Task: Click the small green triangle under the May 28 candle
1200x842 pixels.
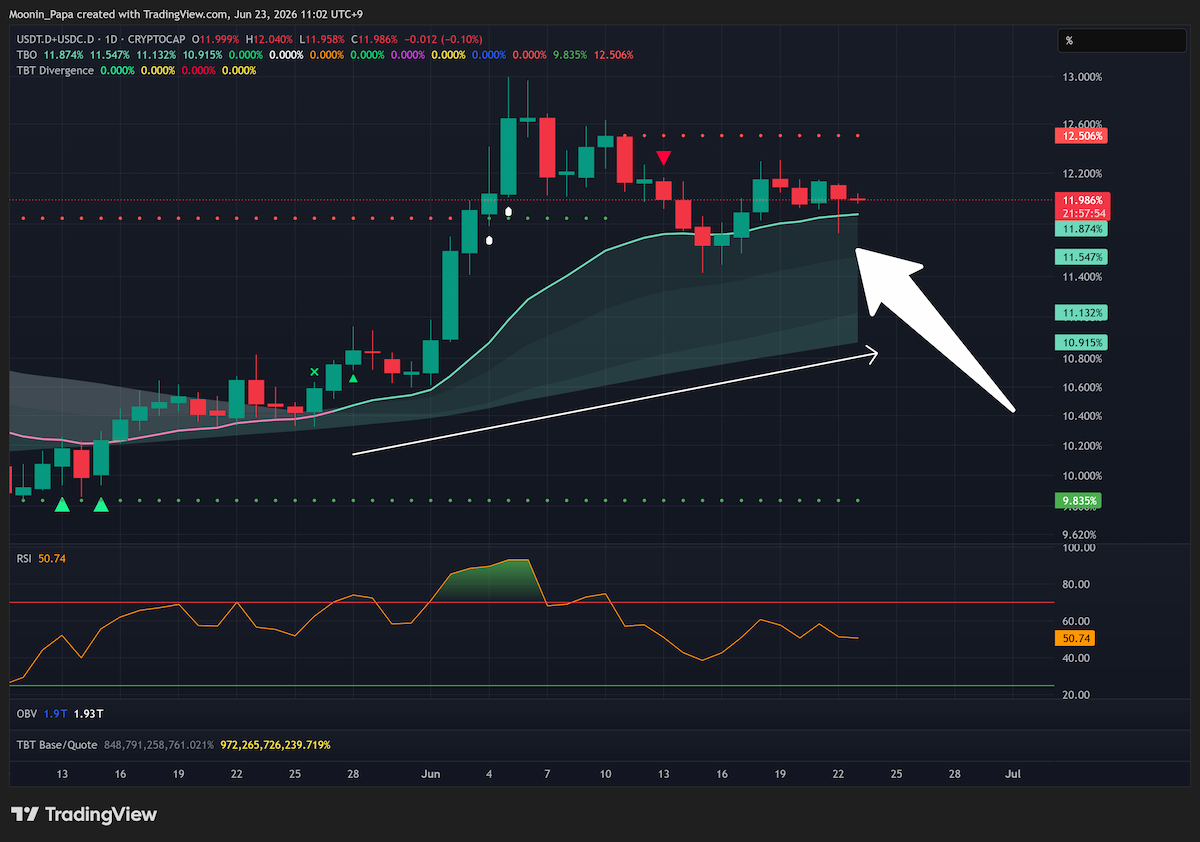Action: click(x=353, y=378)
